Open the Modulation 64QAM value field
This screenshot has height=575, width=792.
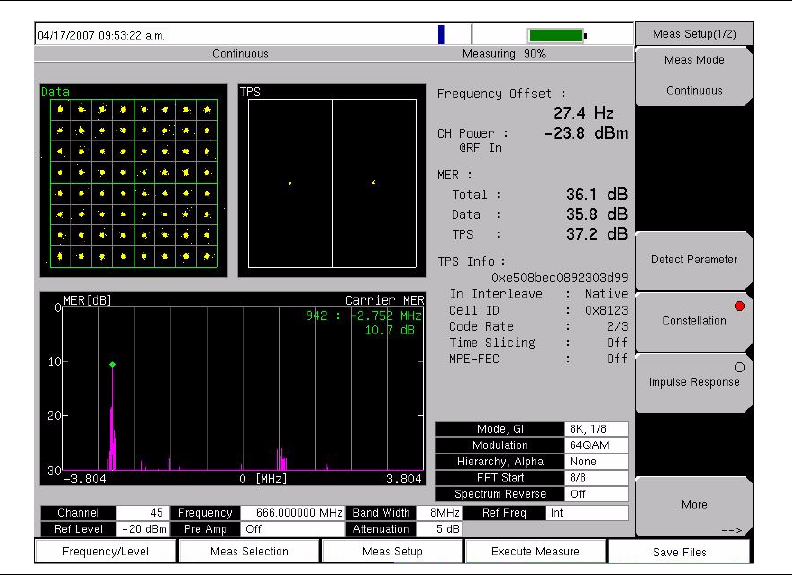pos(596,445)
